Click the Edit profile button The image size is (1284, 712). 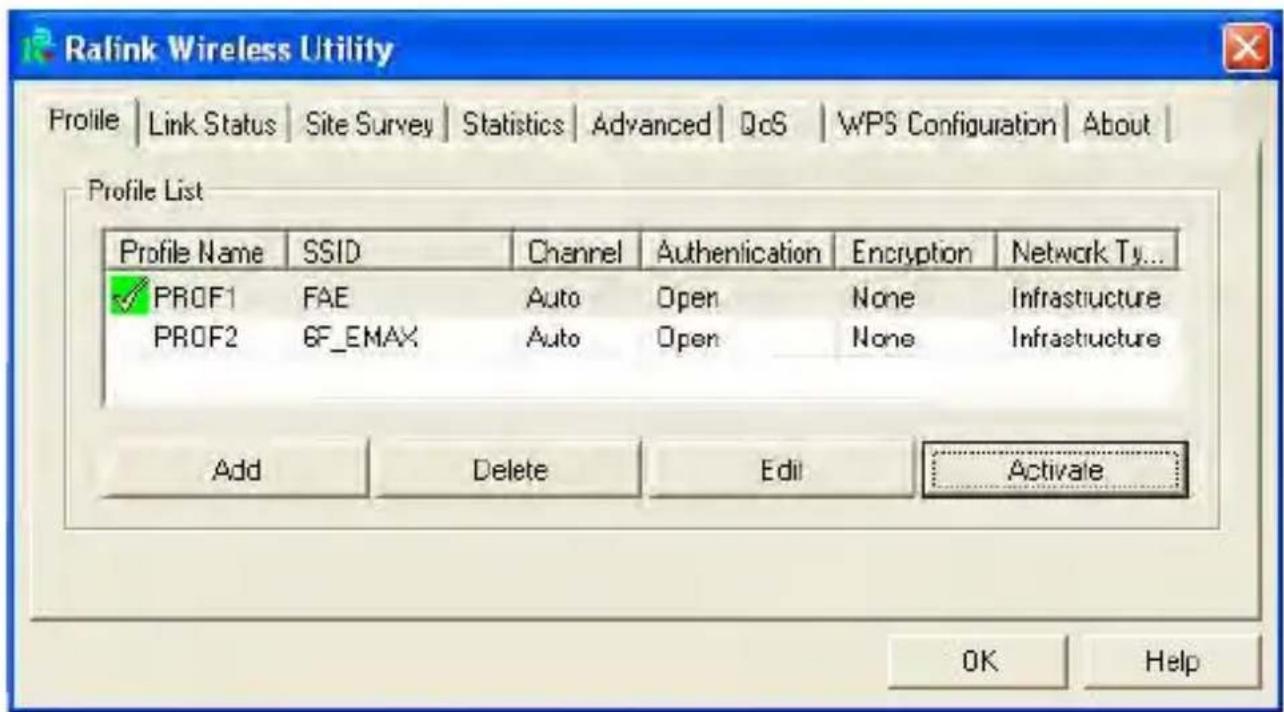pyautogui.click(x=781, y=468)
